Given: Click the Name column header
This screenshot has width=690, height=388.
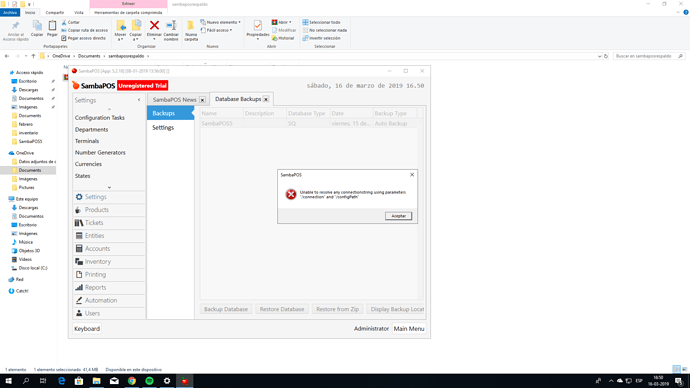Looking at the screenshot, I should tap(221, 113).
